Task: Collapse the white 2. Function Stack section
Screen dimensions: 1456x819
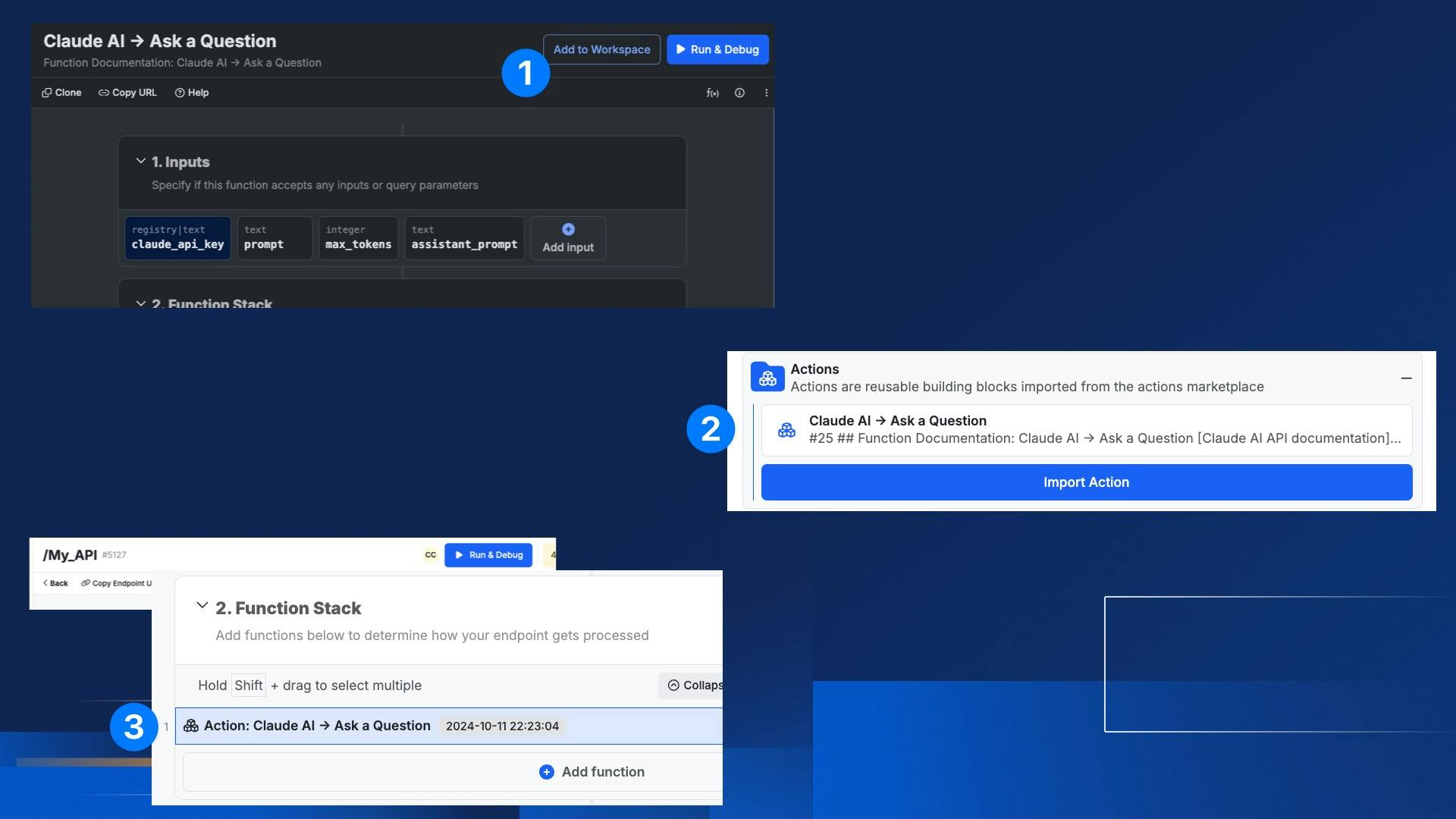Action: point(202,606)
